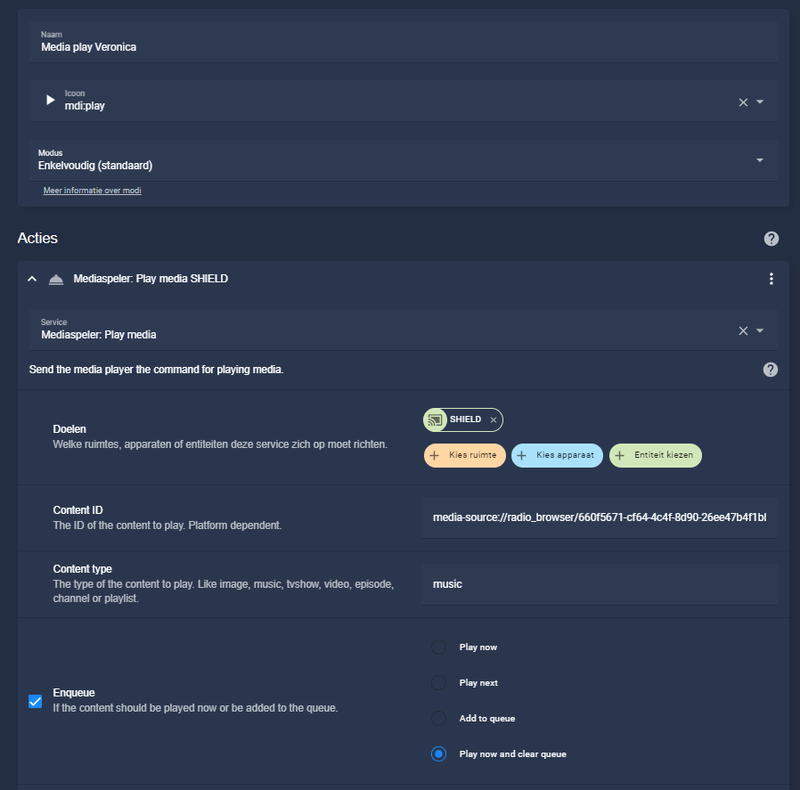Click the mdi:play preview icon
Image resolution: width=800 pixels, height=790 pixels.
click(x=50, y=100)
